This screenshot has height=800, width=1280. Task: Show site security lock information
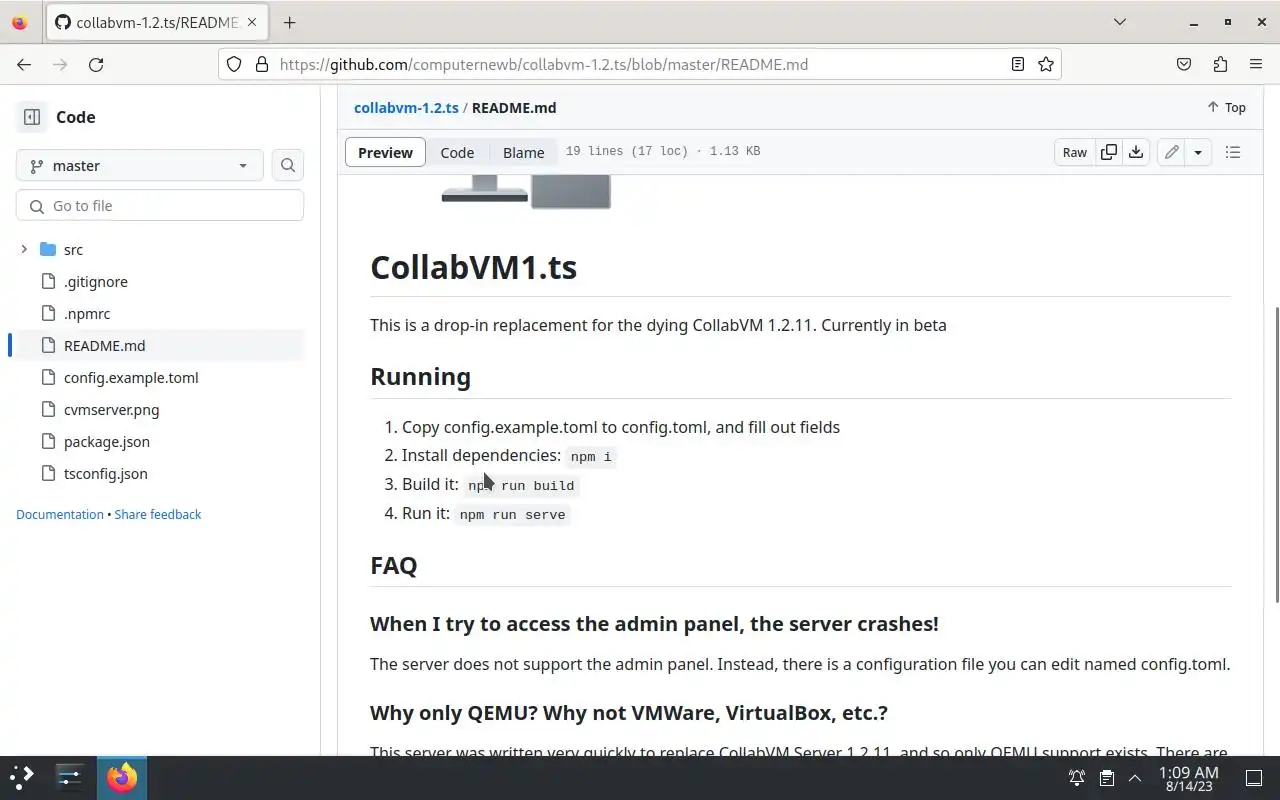[262, 64]
